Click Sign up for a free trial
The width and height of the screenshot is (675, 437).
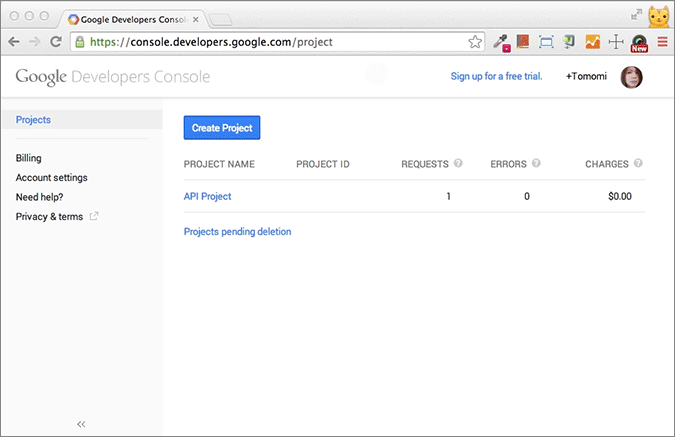point(496,76)
